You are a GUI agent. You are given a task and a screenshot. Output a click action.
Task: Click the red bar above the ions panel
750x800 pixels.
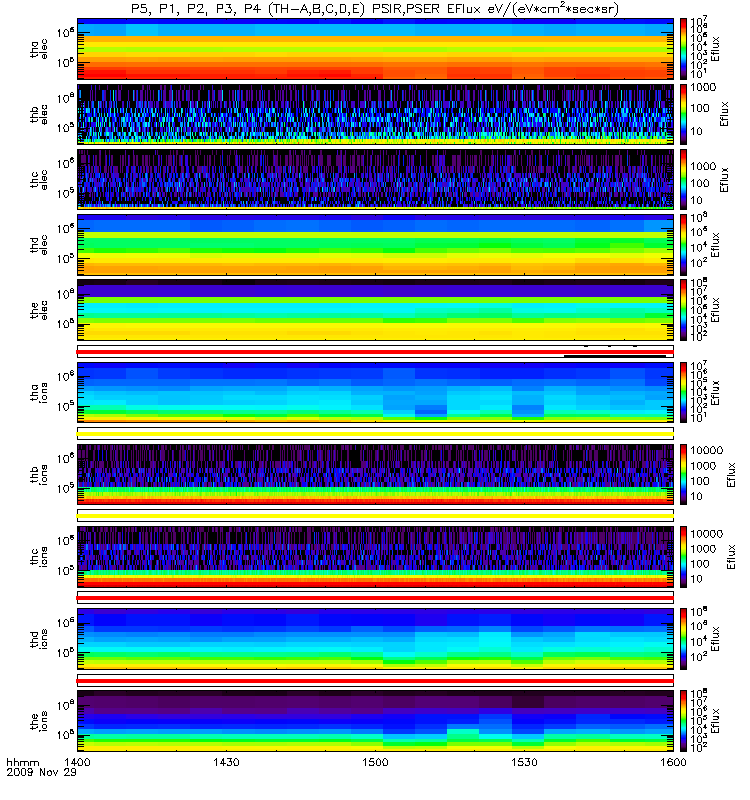click(376, 681)
